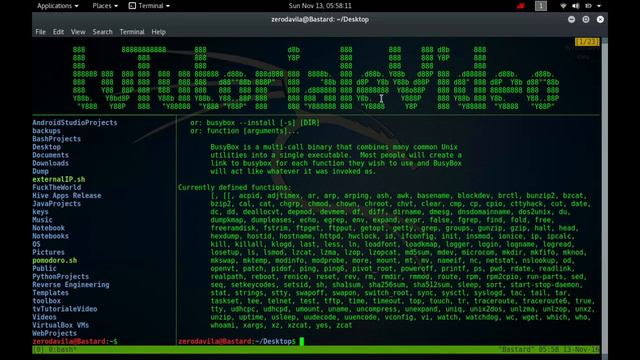Click the Documents directory entry
The width and height of the screenshot is (640, 360).
click(x=51, y=155)
